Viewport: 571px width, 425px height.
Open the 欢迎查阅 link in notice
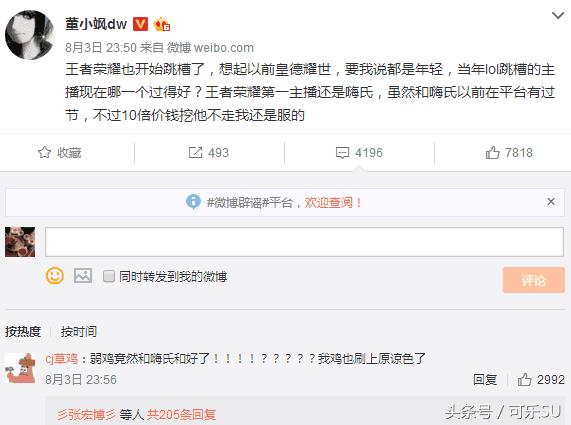click(x=333, y=202)
